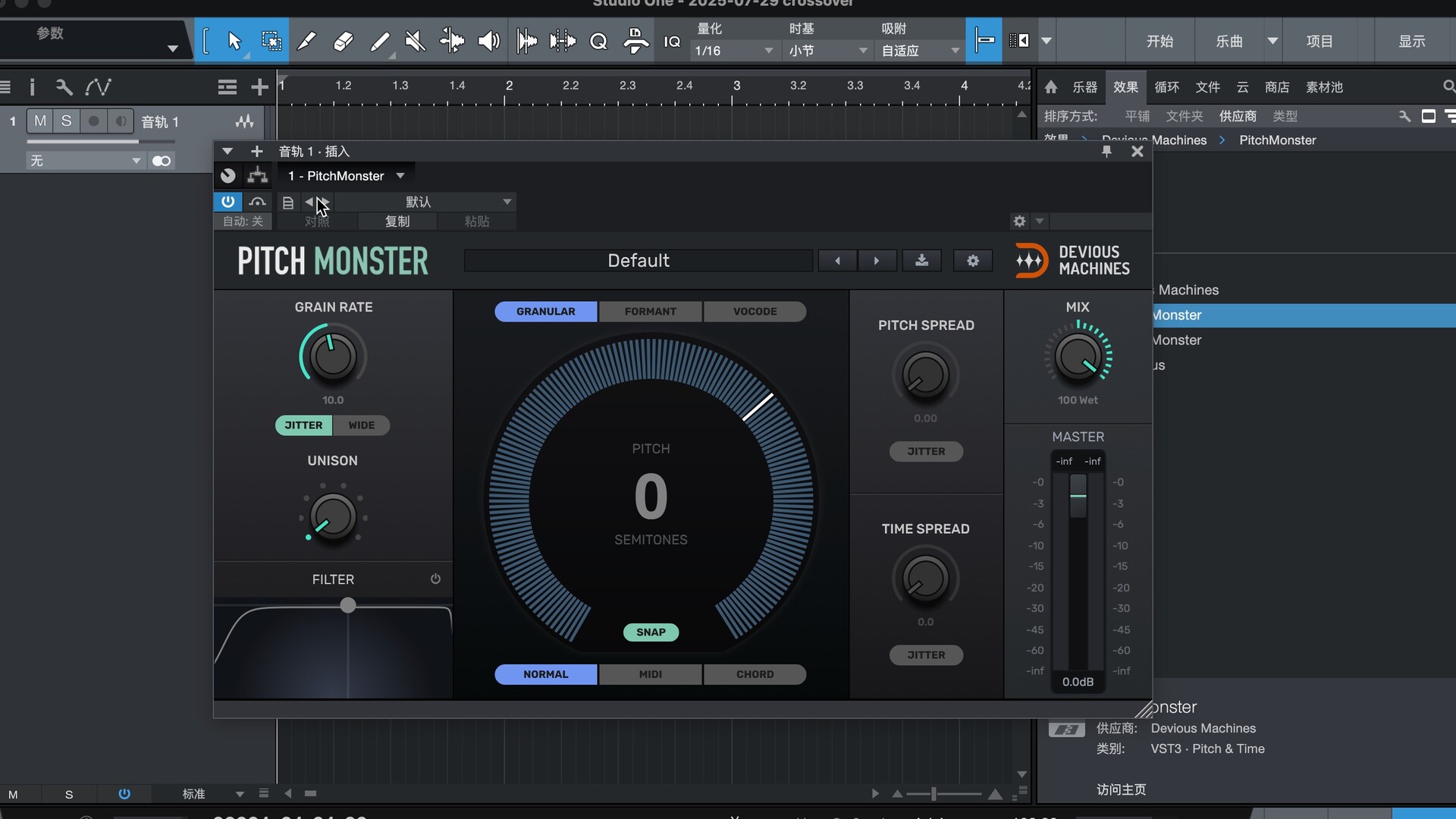Toggle the plugin FILTER power icon

pos(435,579)
